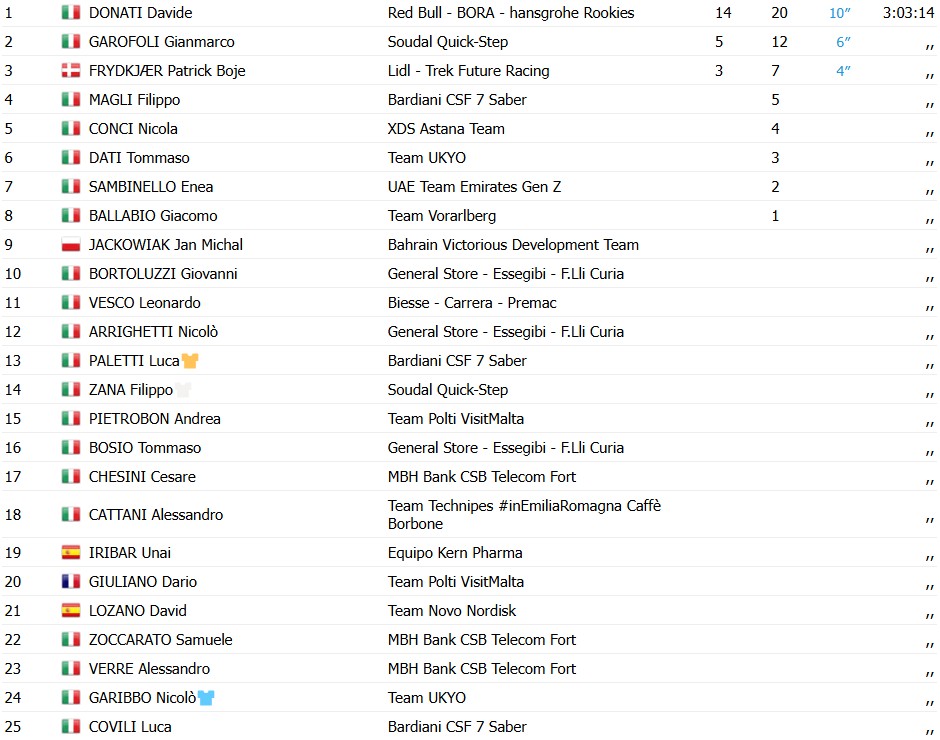Click the 4″ bonus time for FRYDKJÆR
Screen dimensions: 940x740
click(843, 71)
